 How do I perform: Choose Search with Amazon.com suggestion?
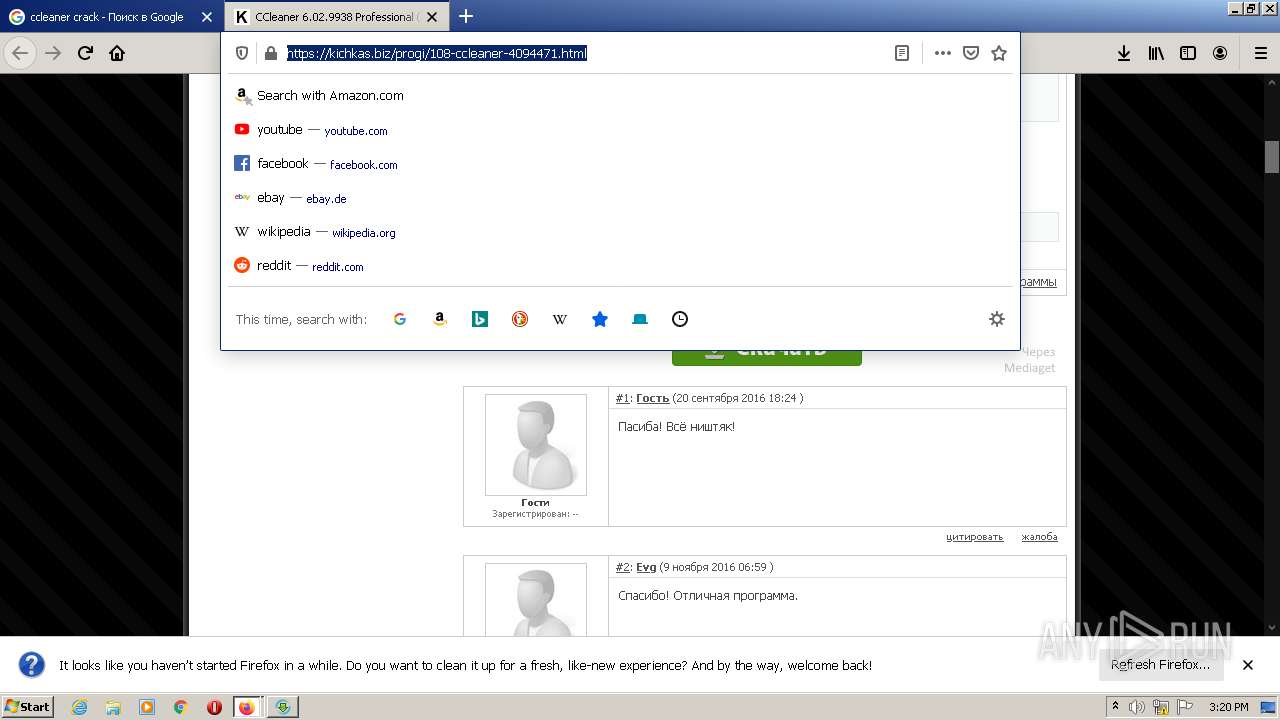click(x=620, y=96)
